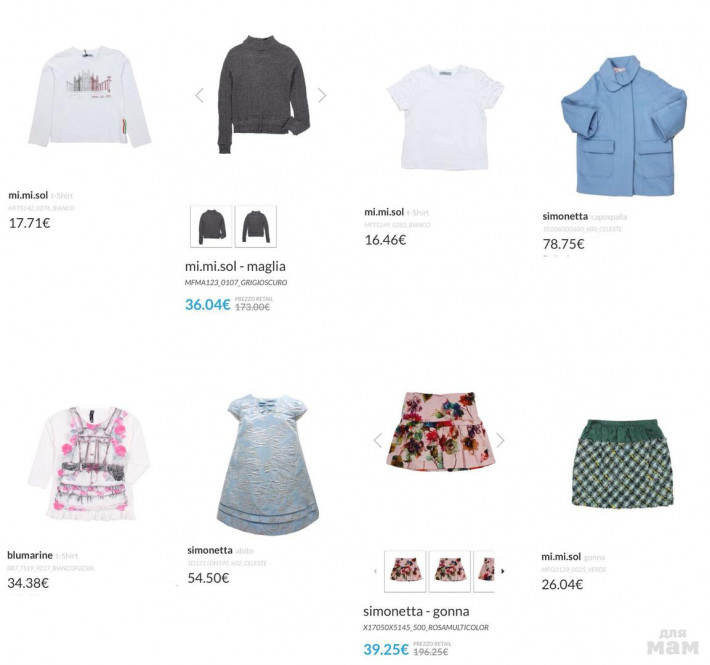Go to the previous floral skirt photo
Viewport: 710px width, 665px height.
coord(378,440)
